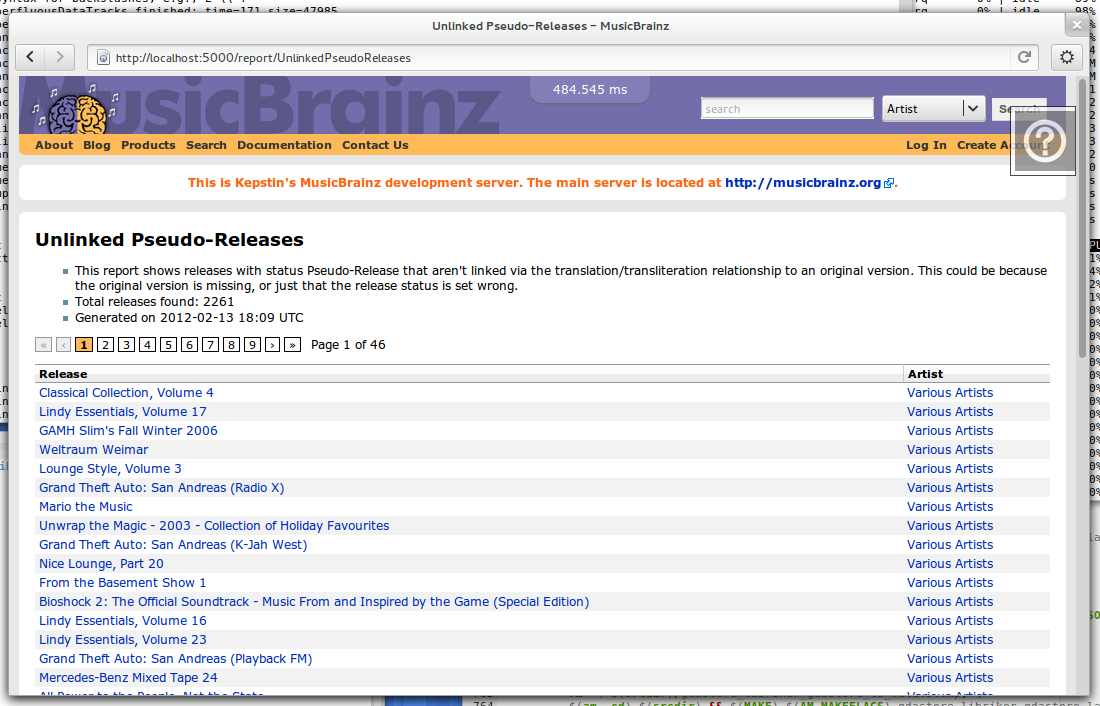Open Lindy Essentials, Volume 17 release
The width and height of the screenshot is (1100, 706).
123,412
